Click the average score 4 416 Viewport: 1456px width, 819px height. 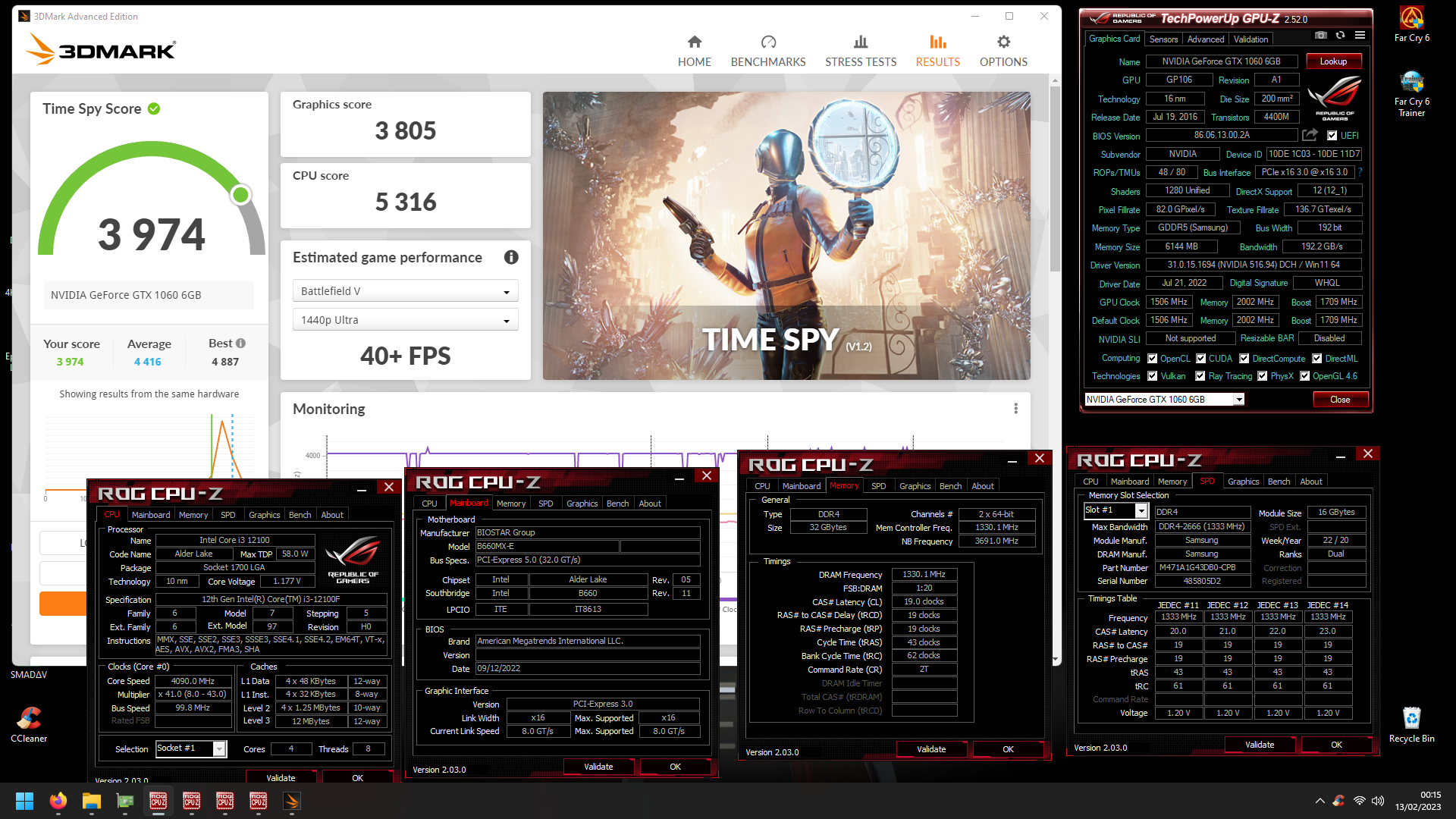tap(148, 362)
